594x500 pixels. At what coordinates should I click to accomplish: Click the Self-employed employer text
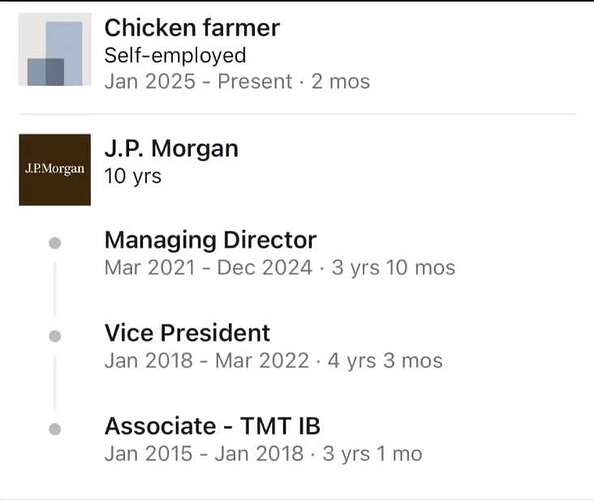click(x=175, y=56)
